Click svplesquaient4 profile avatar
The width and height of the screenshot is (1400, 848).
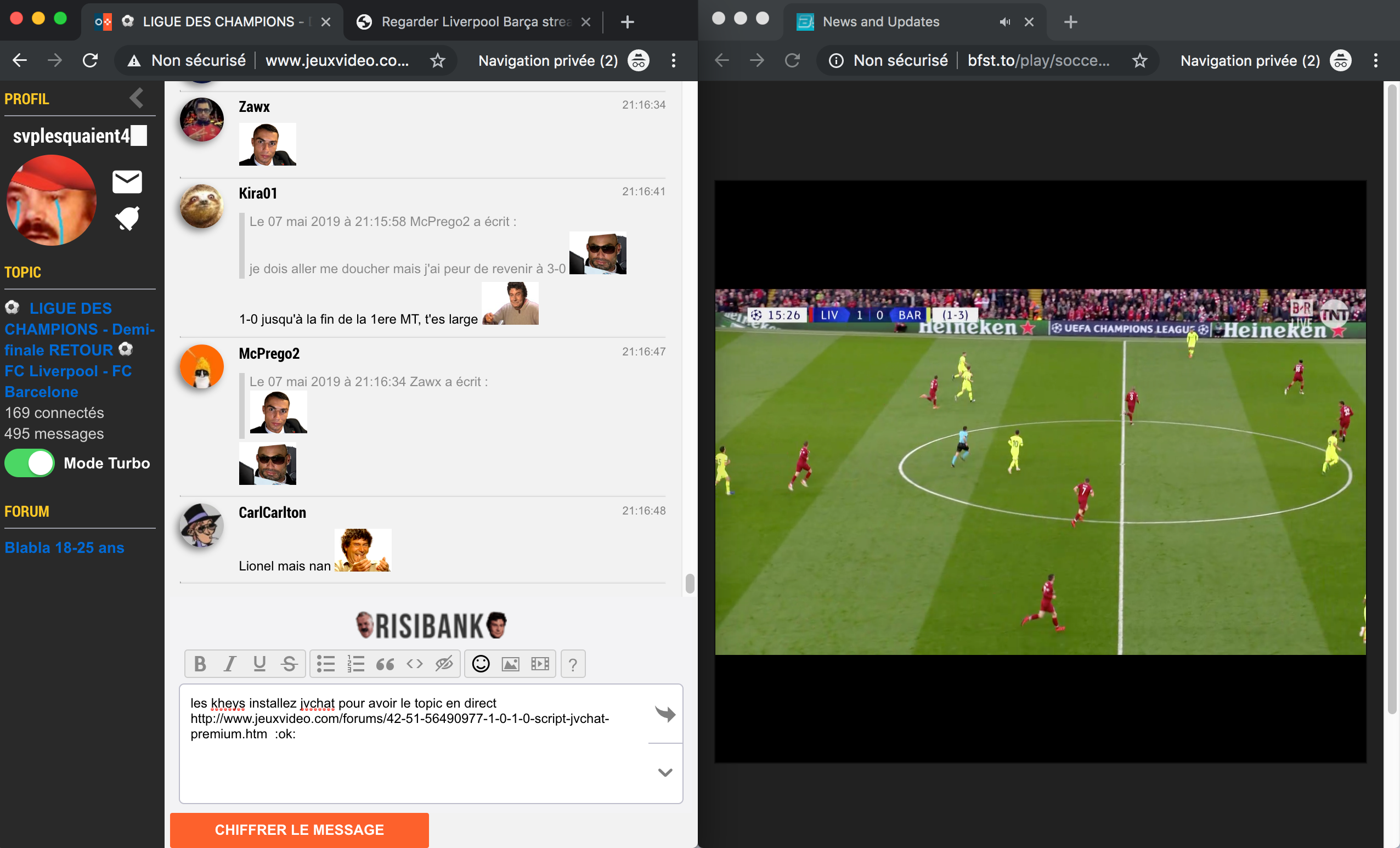point(51,200)
